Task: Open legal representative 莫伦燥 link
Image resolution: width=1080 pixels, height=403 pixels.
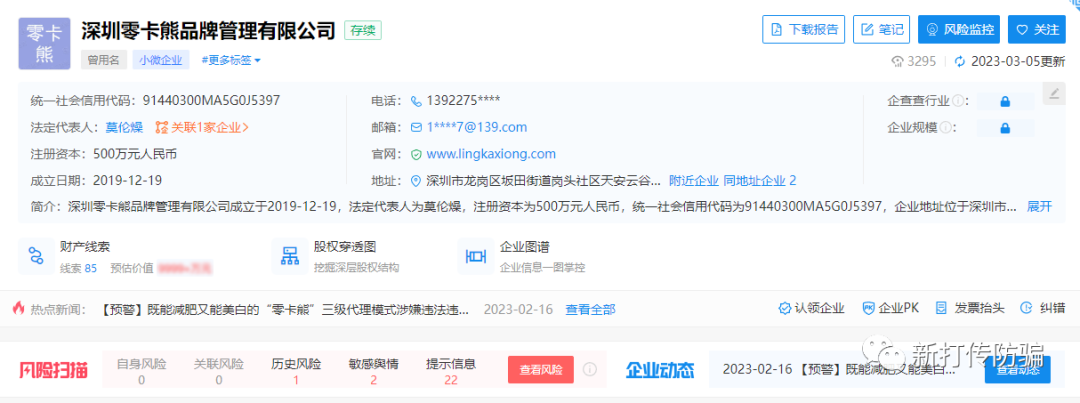Action: pyautogui.click(x=124, y=127)
